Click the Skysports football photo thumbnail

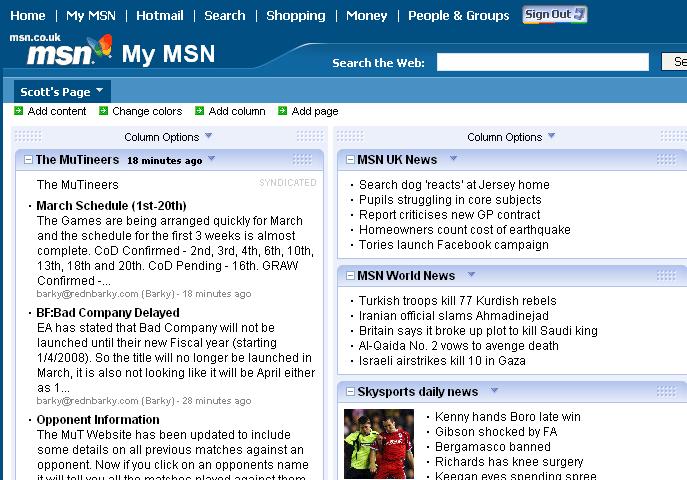click(x=378, y=443)
